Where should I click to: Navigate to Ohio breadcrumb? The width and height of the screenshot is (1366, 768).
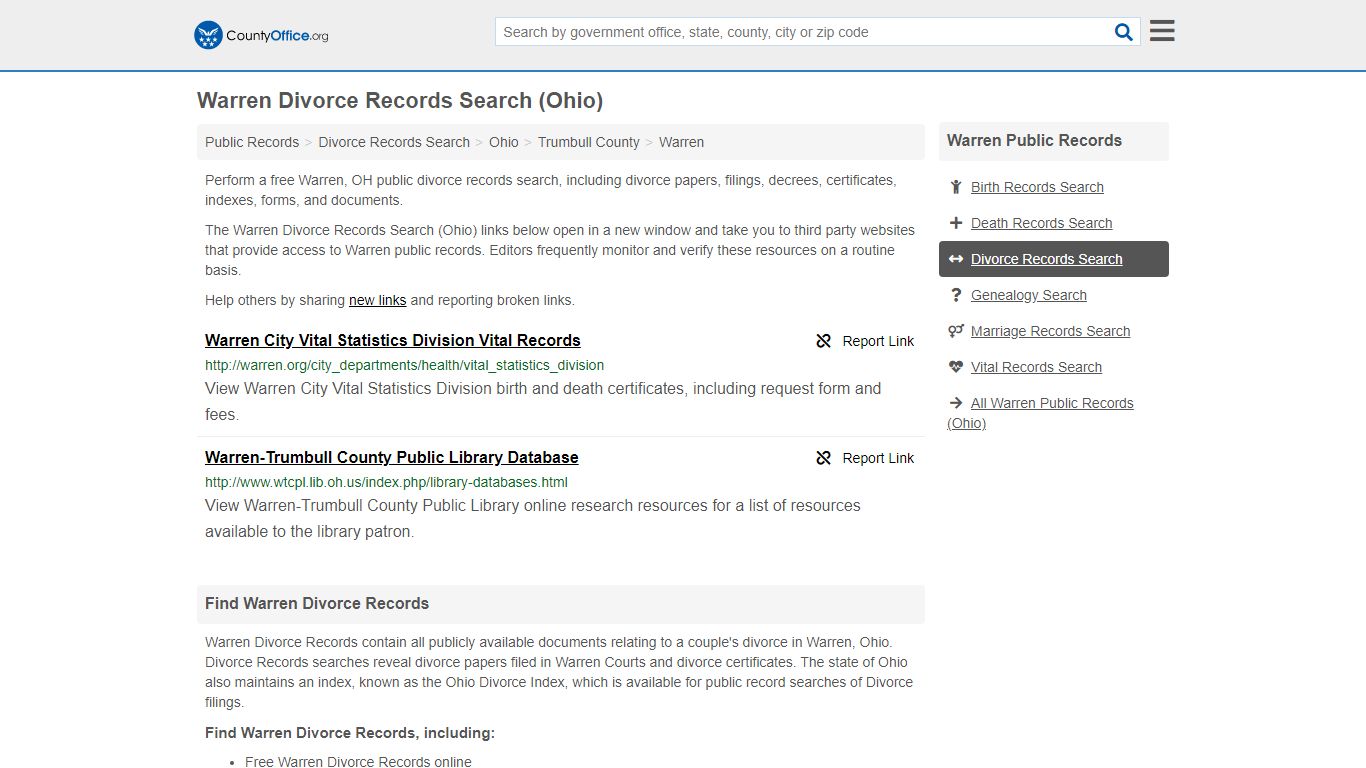coord(504,142)
